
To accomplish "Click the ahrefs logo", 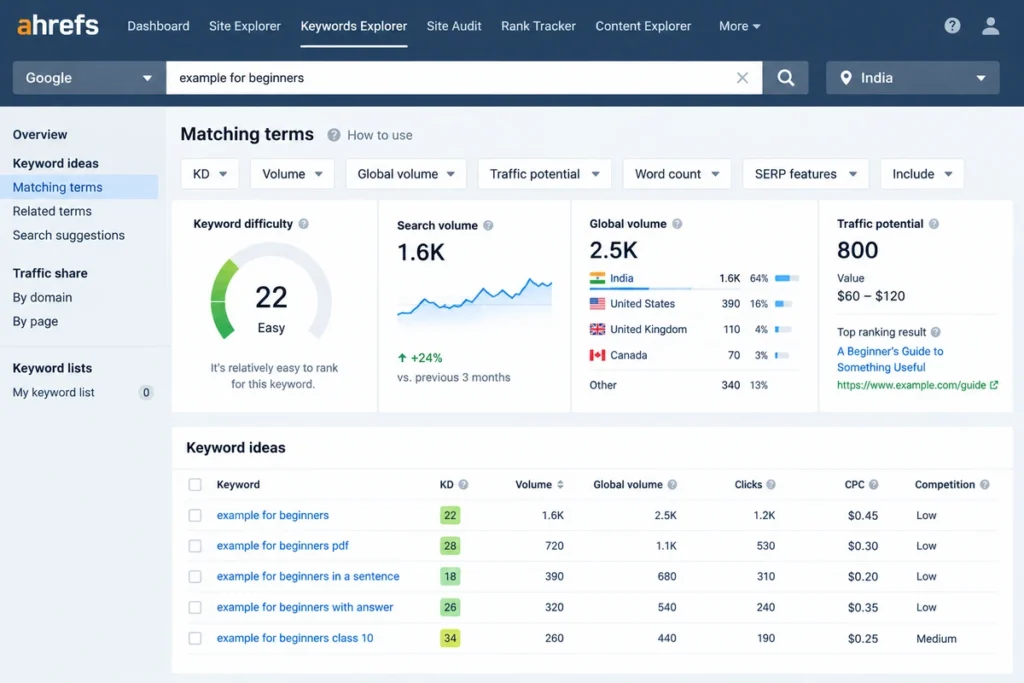I will click(57, 25).
